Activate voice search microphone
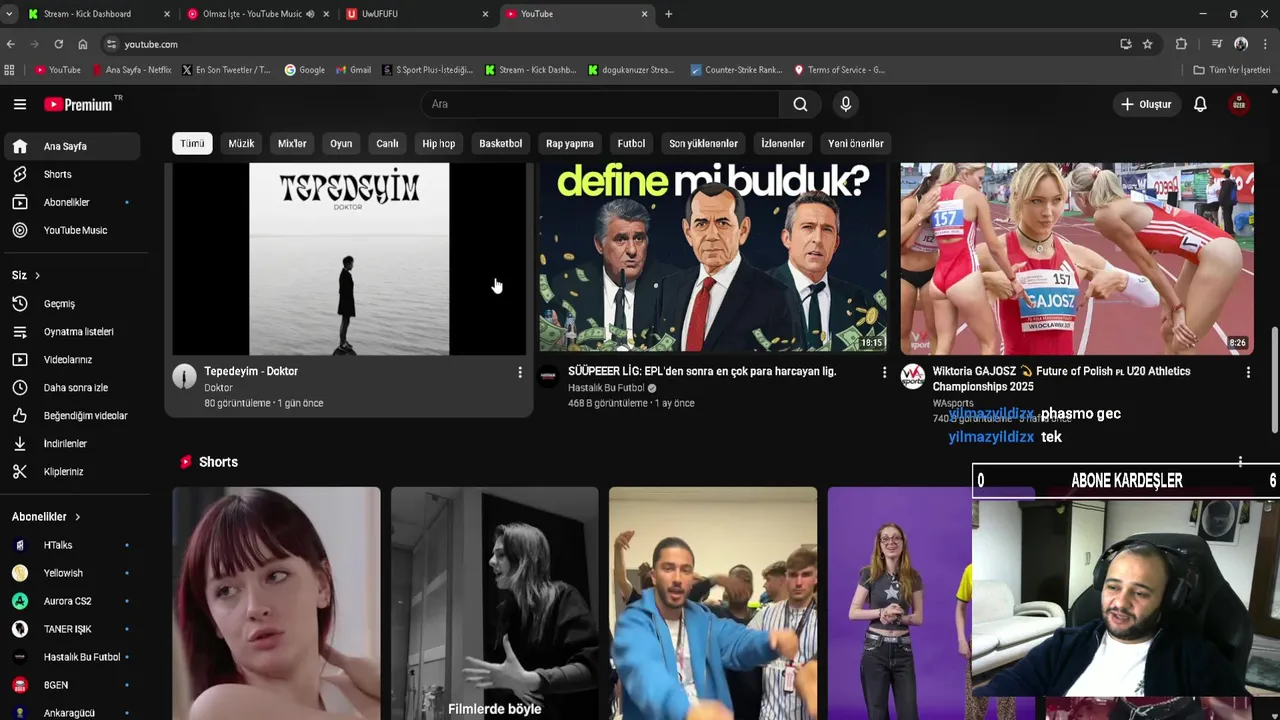This screenshot has height=720, width=1280. tap(846, 104)
